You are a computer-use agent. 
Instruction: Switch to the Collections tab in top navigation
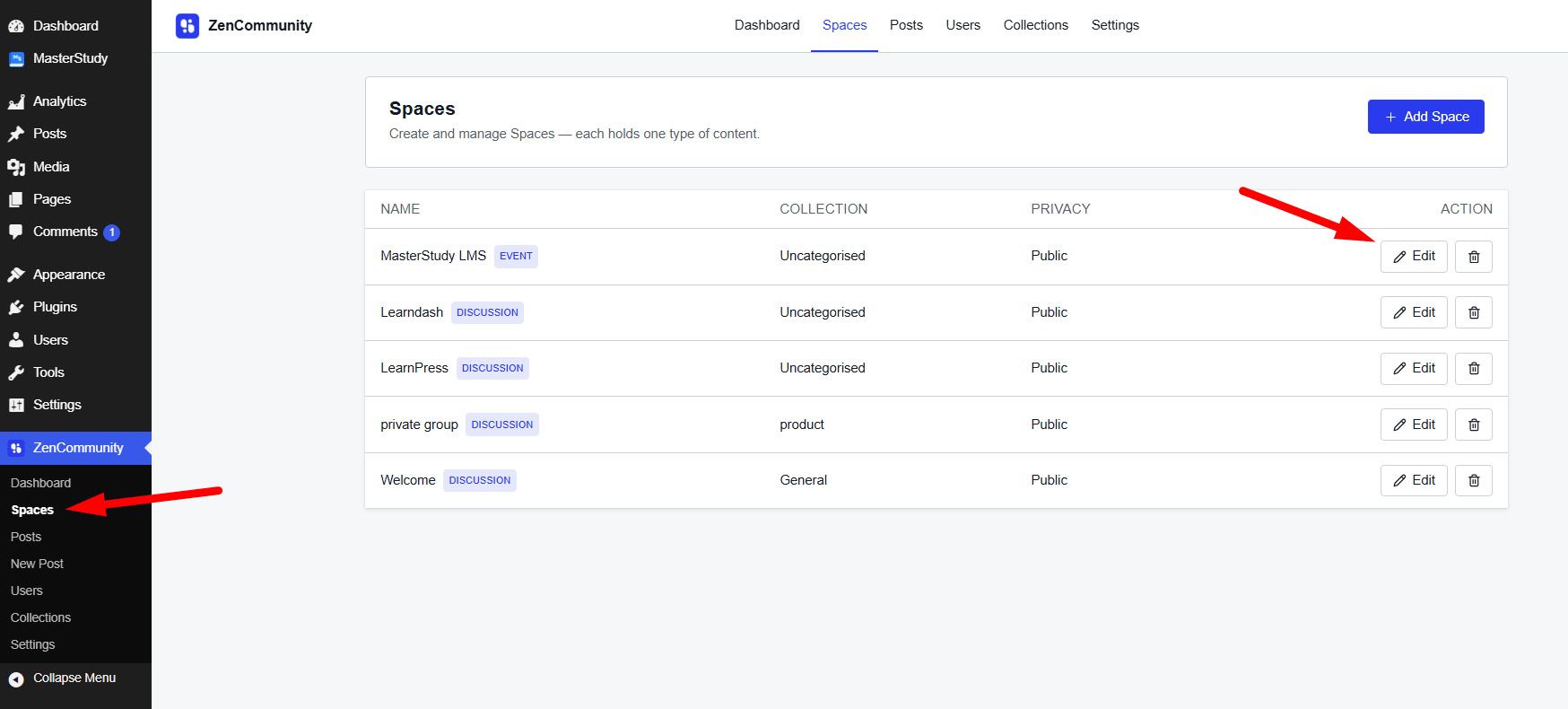(x=1035, y=25)
